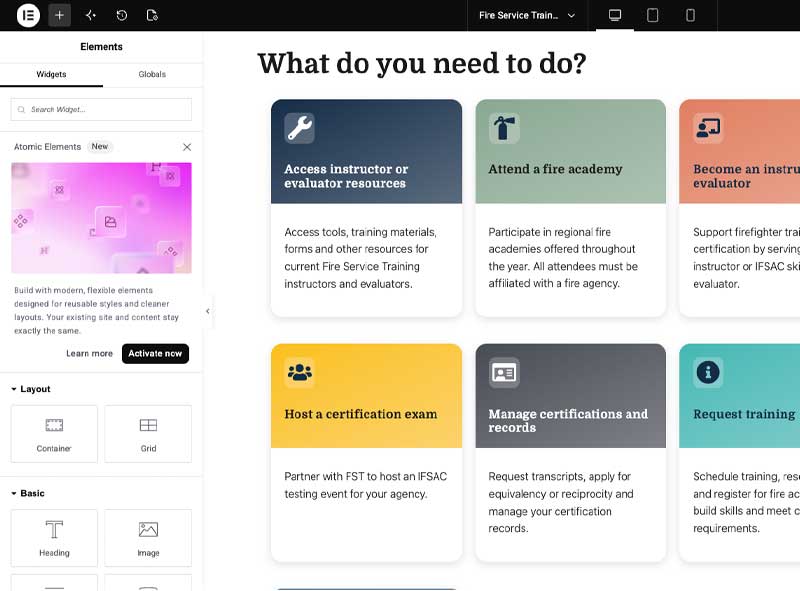Open Become an instructor or evaluator card heading
The image size is (800, 591).
[x=746, y=176]
